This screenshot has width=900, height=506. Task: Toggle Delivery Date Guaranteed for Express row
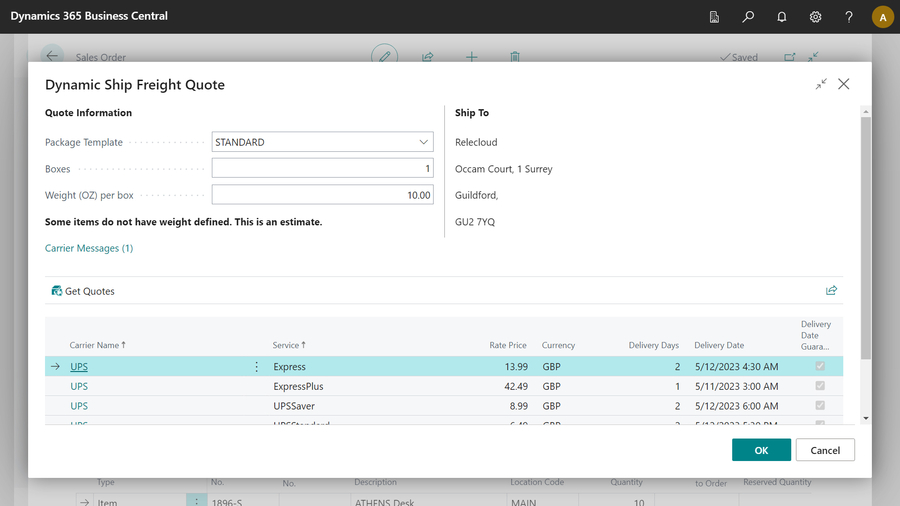(821, 367)
